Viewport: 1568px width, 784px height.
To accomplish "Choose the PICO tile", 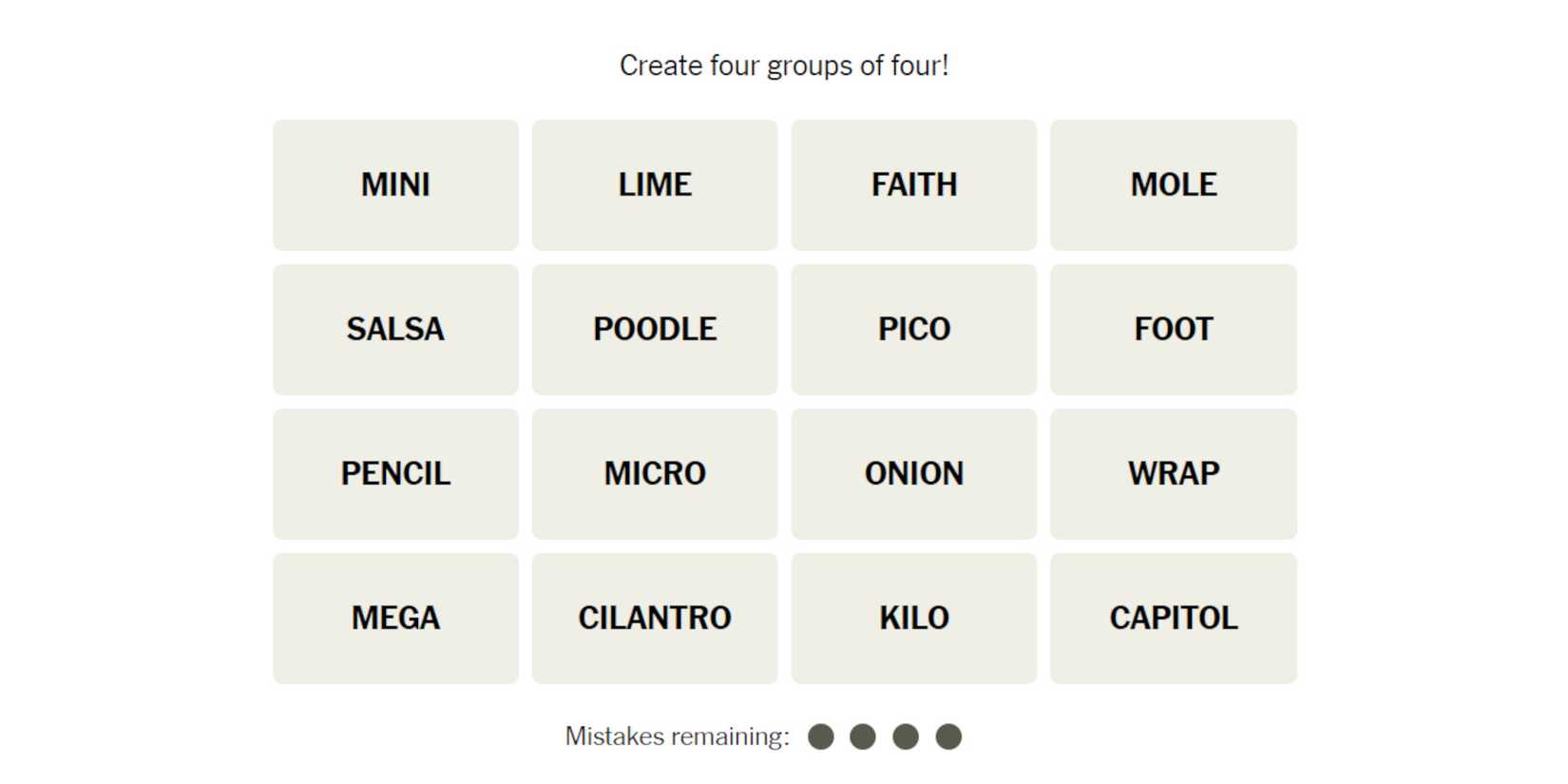I will click(x=914, y=329).
